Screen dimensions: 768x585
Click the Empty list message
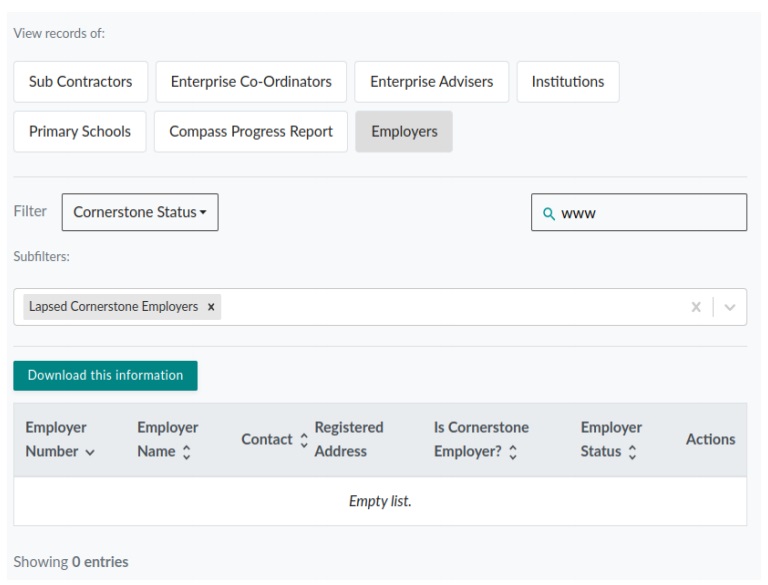[380, 501]
